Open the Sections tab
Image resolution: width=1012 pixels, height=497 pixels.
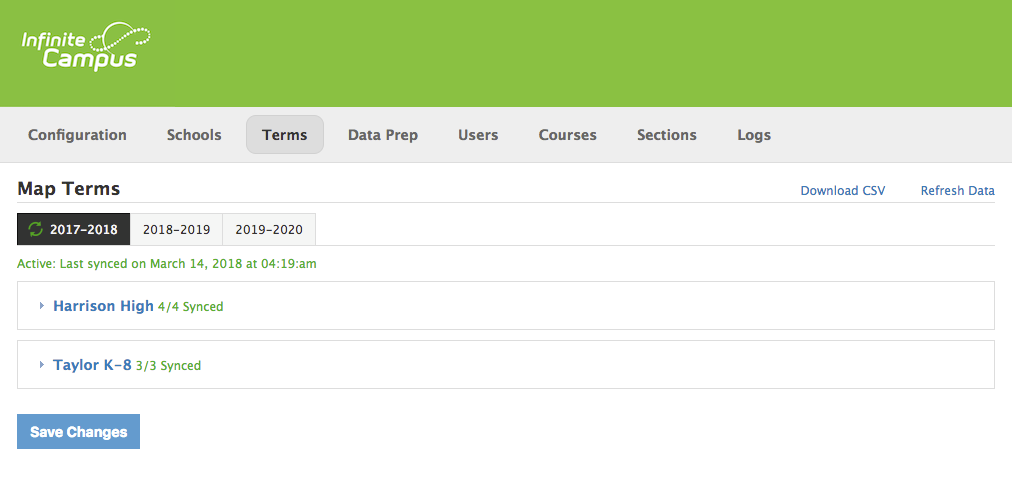[667, 135]
